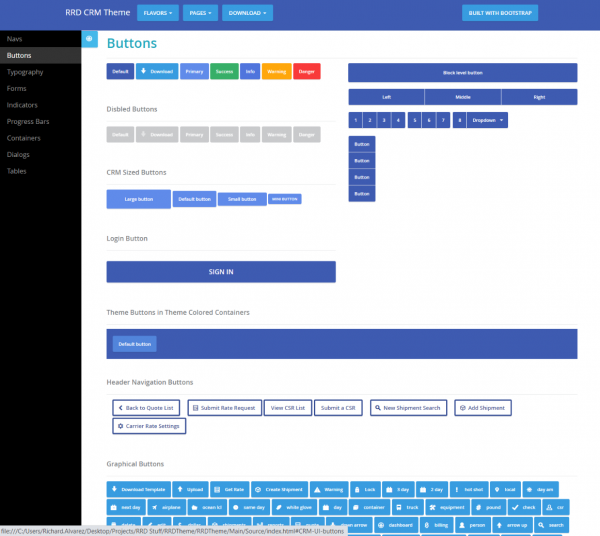Click the Download Template graphical button

(x=139, y=489)
